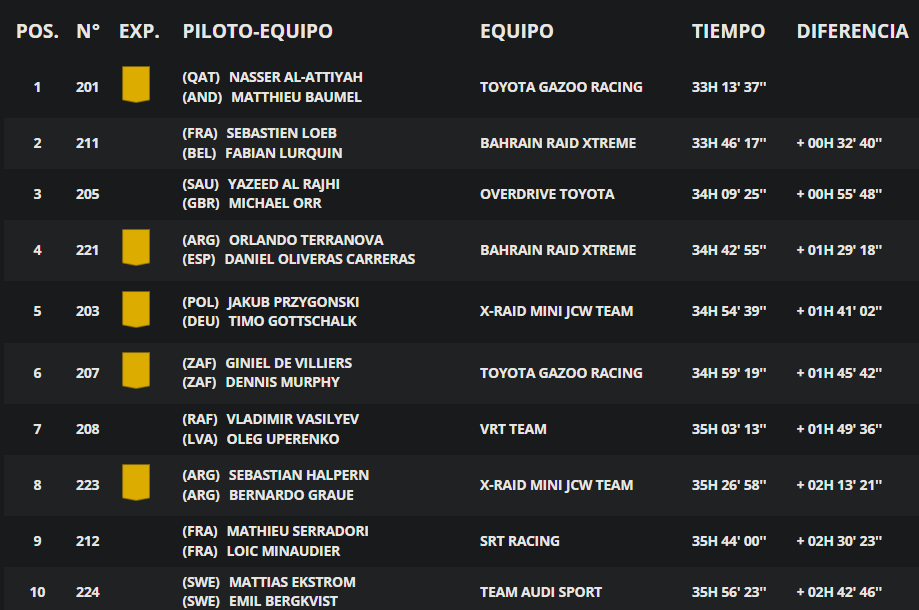
Task: Click yellow EXP badge for Sebastian Halpern
Action: pyautogui.click(x=135, y=482)
